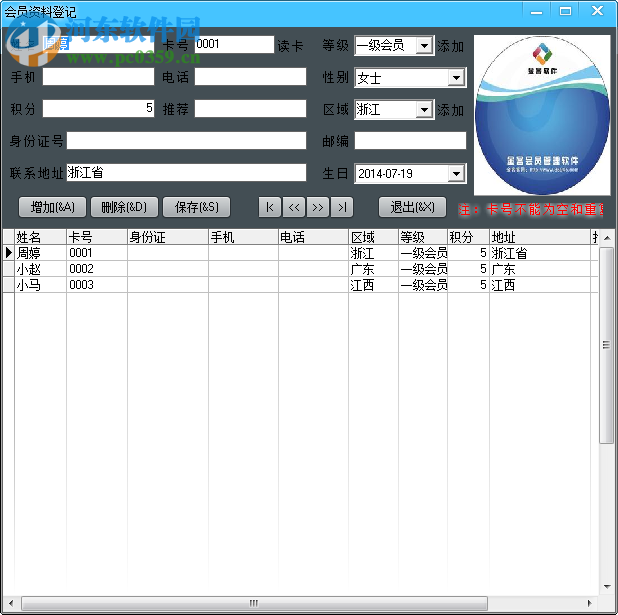
Task: Click the 读卡 read card label
Action: tap(290, 46)
